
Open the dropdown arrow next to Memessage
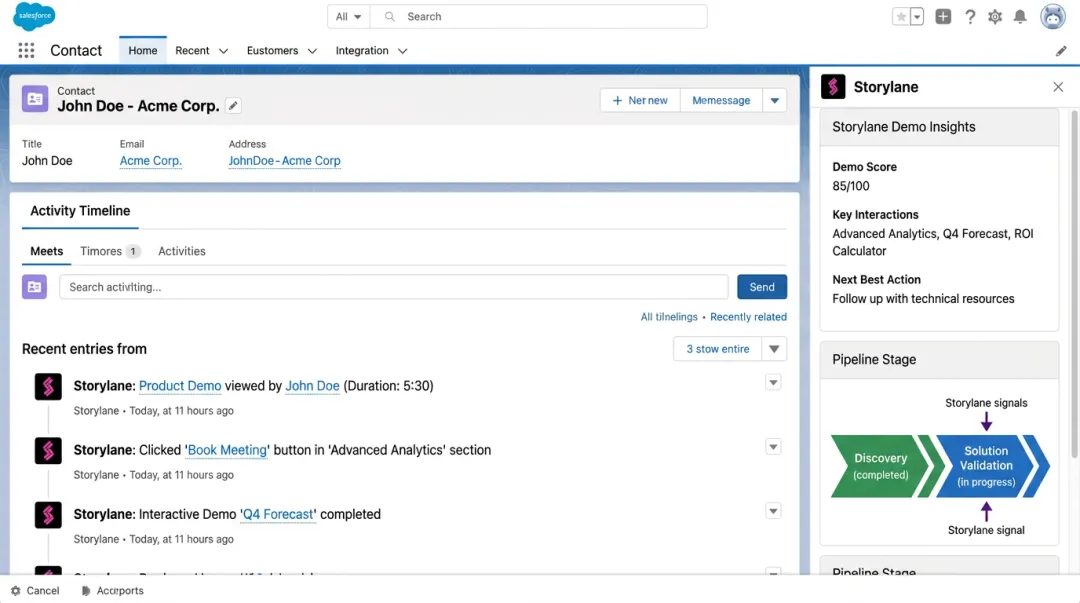point(774,101)
